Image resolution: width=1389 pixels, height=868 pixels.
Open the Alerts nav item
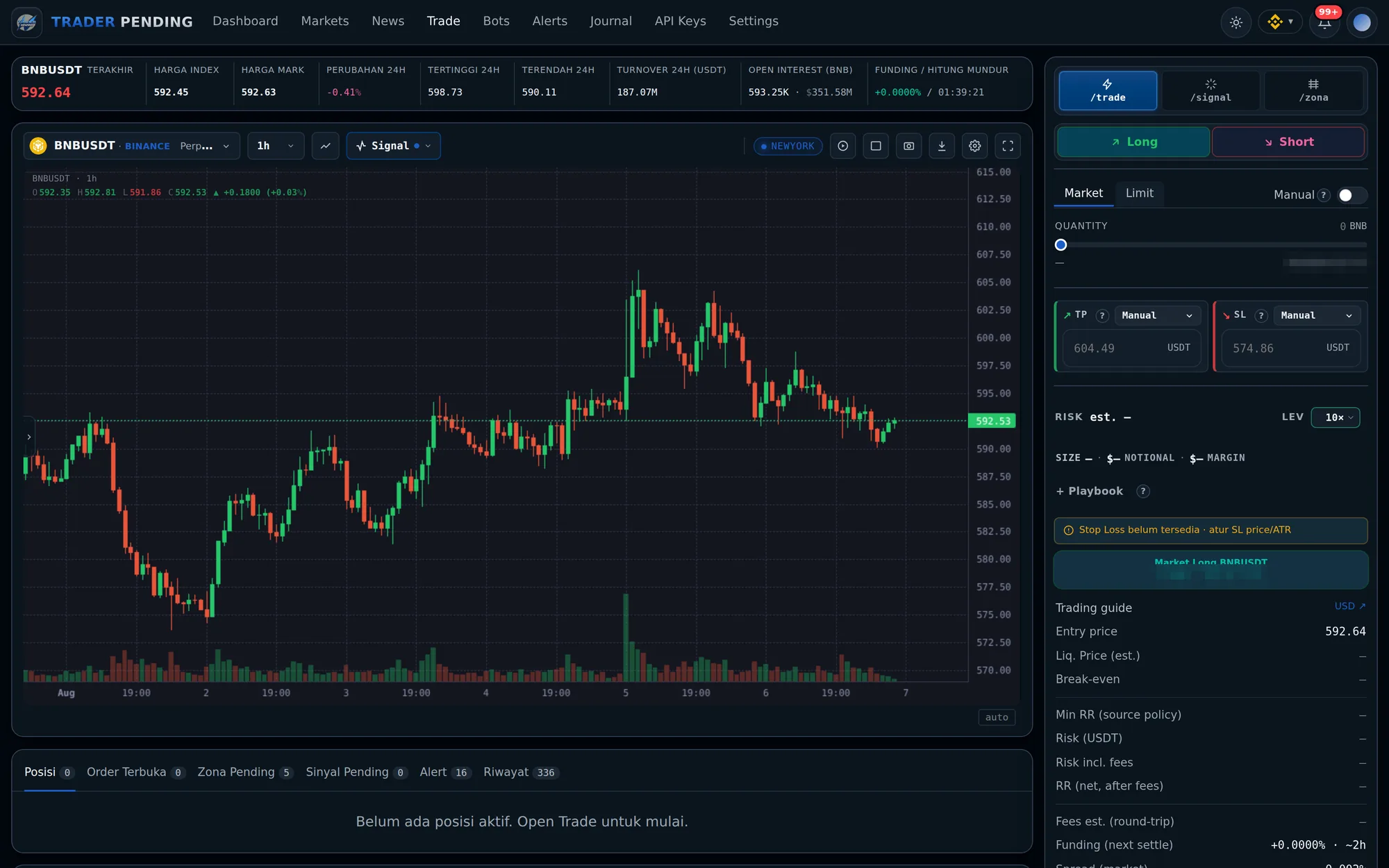[549, 22]
